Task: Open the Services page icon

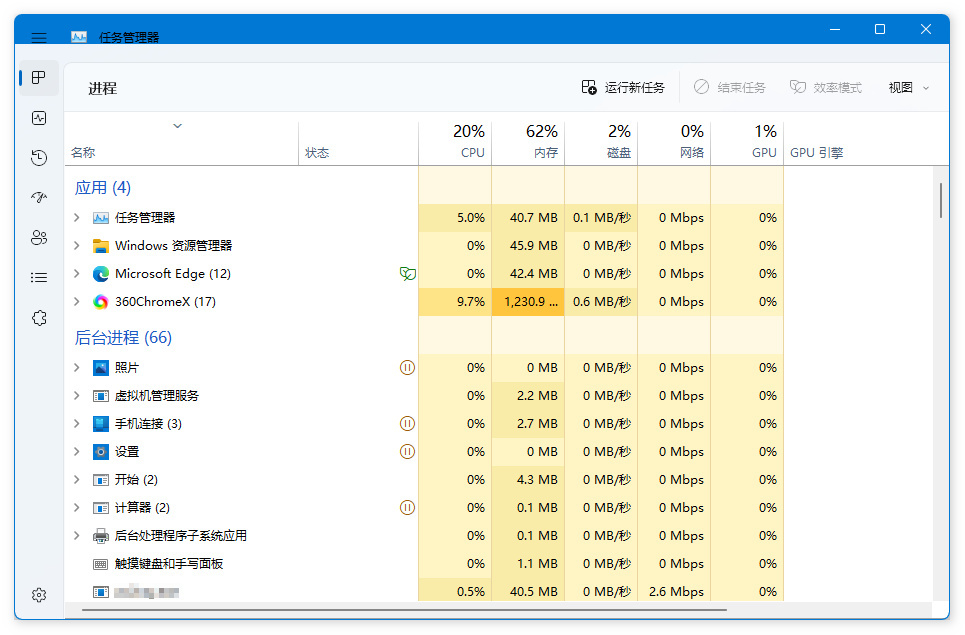Action: [39, 318]
